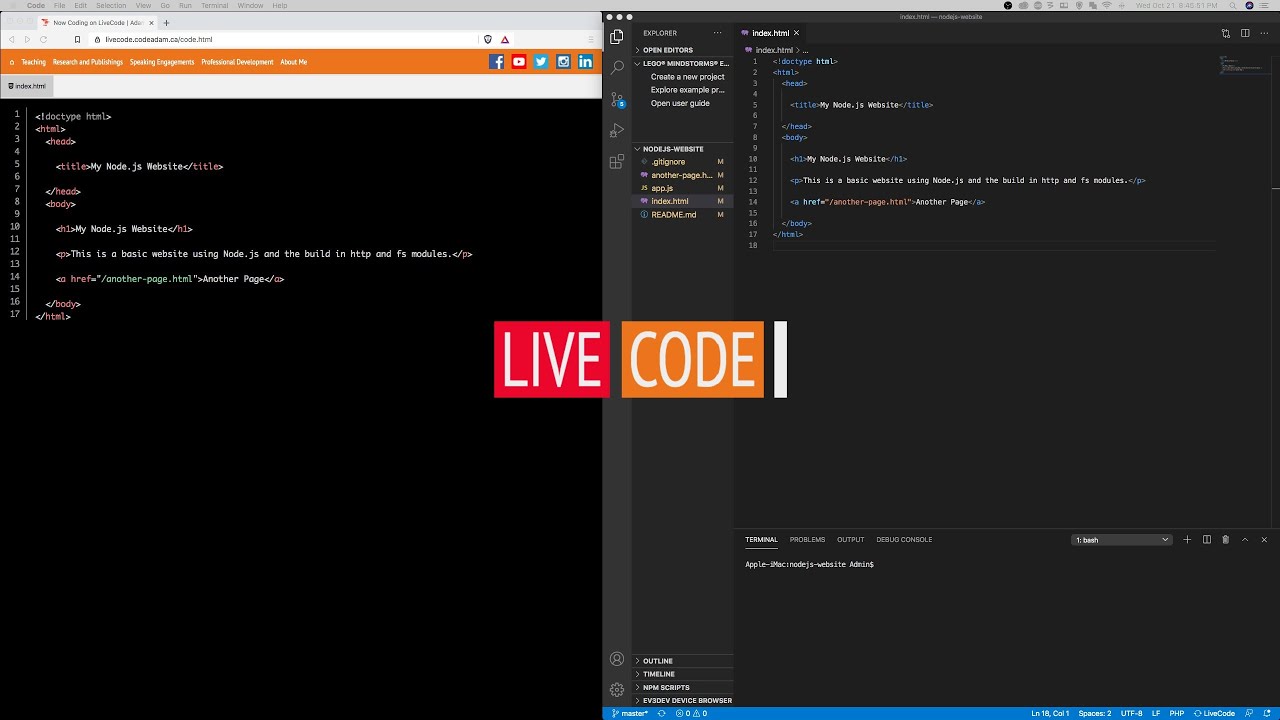The height and width of the screenshot is (720, 1280).
Task: Open Speaking Engagements link
Action: click(162, 62)
